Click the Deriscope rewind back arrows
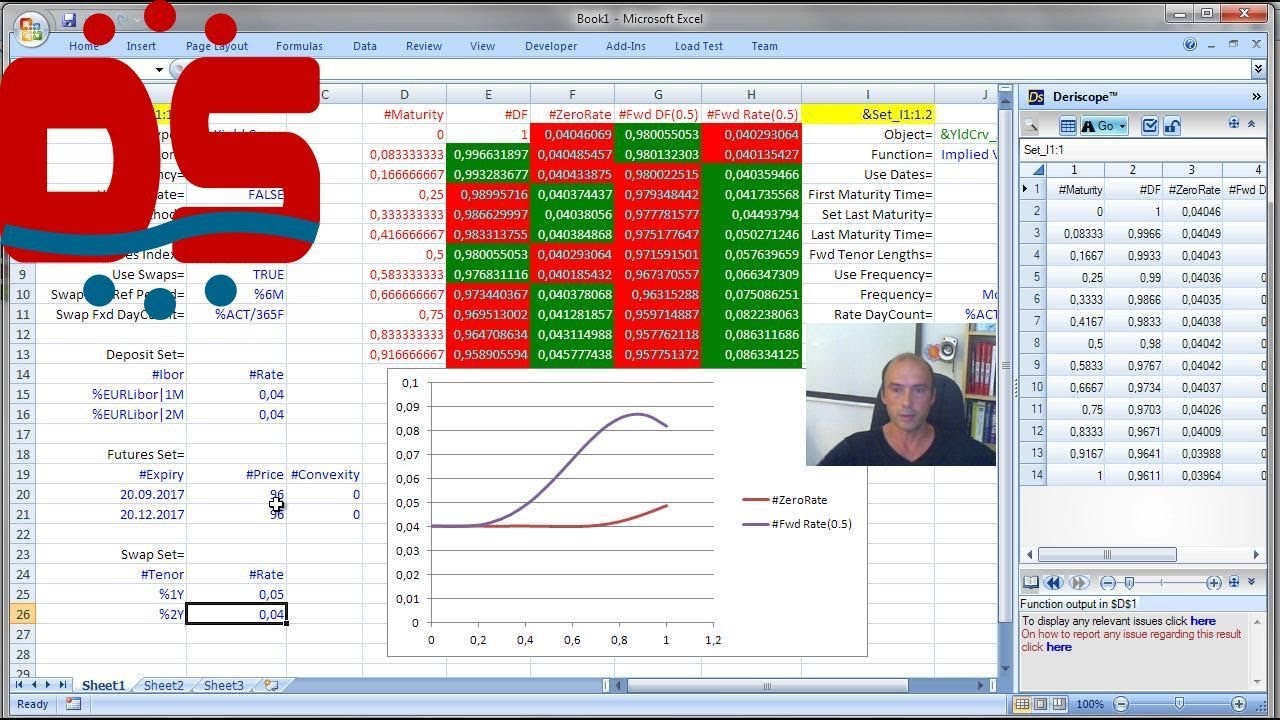The width and height of the screenshot is (1280, 720). 1053,582
